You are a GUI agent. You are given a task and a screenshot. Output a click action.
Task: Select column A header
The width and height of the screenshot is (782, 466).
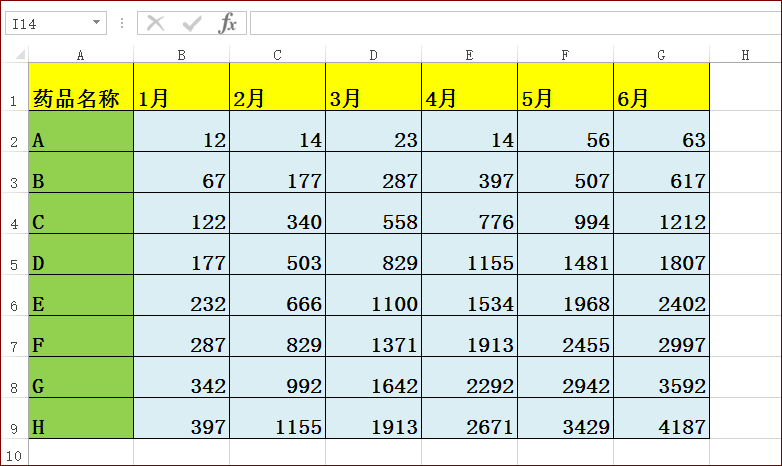(81, 55)
